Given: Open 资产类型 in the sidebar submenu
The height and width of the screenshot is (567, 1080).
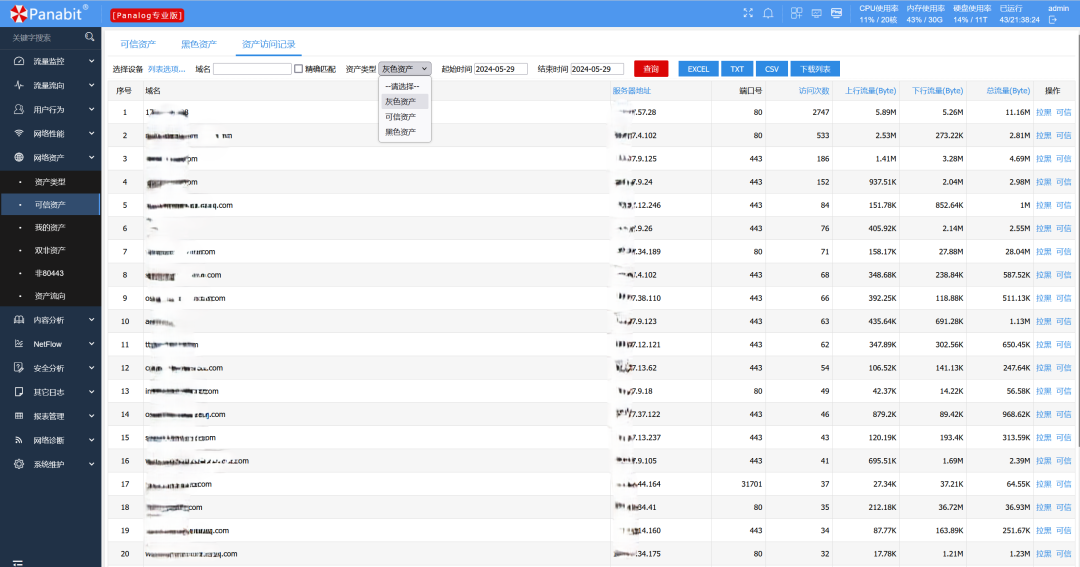Looking at the screenshot, I should (x=50, y=182).
